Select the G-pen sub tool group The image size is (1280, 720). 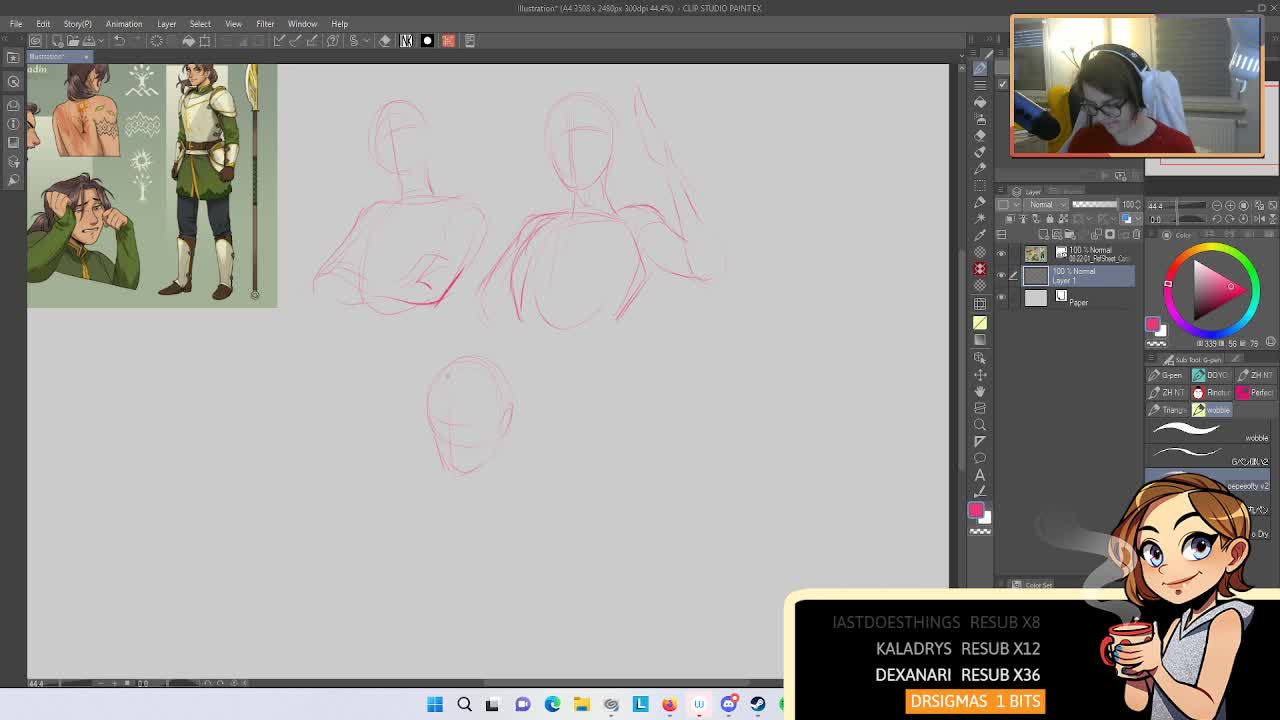[x=1166, y=375]
